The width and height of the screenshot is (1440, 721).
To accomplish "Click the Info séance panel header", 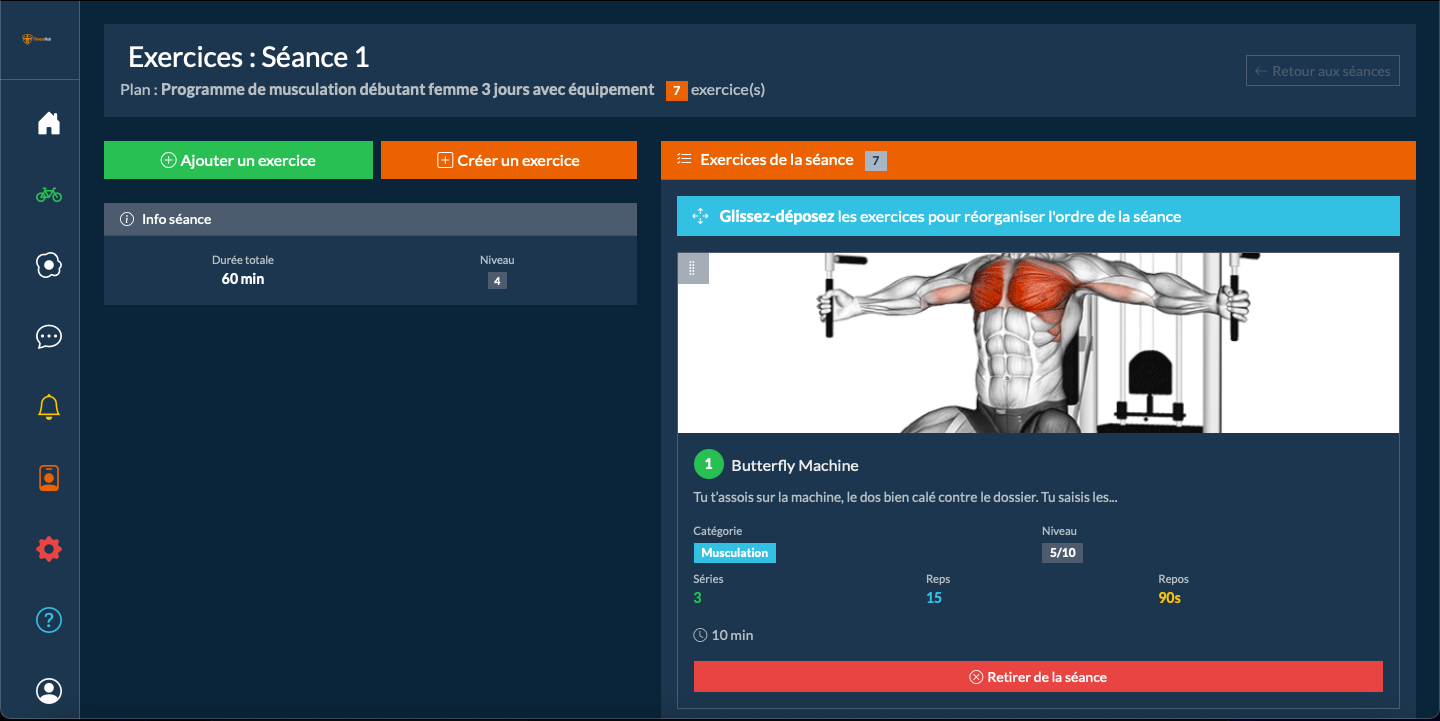I will [370, 219].
